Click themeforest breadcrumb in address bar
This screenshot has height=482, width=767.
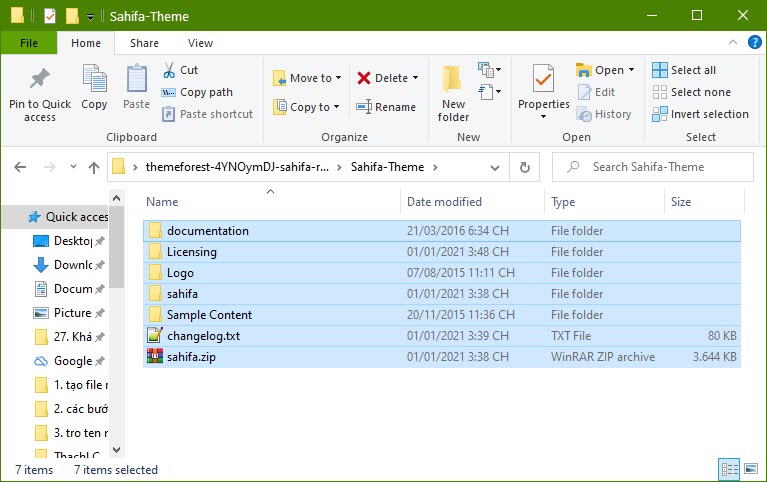[x=237, y=167]
